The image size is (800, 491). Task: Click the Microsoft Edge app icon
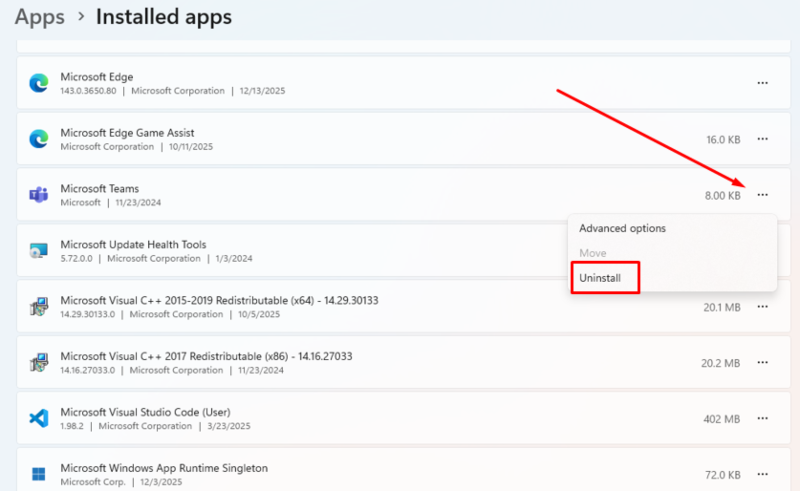[x=38, y=83]
